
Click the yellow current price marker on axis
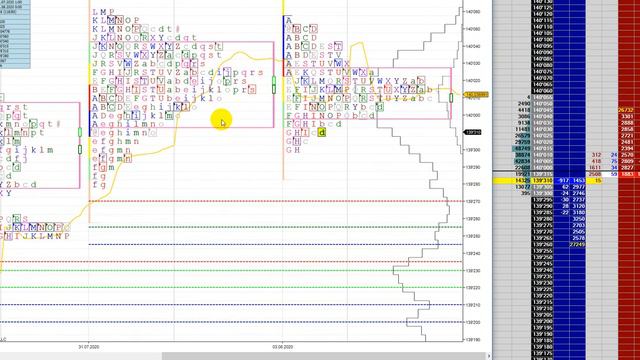pyautogui.click(x=476, y=95)
